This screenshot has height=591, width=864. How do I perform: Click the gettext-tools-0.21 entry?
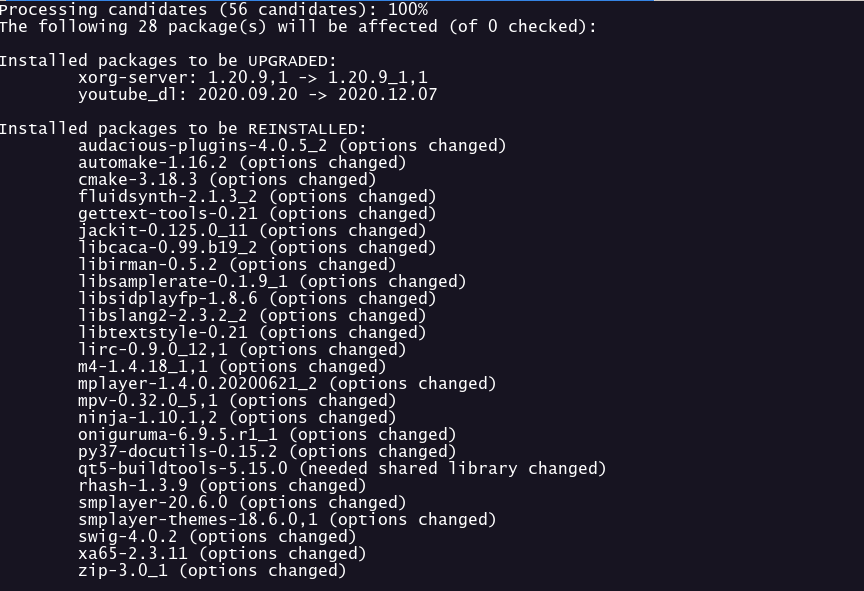(257, 213)
